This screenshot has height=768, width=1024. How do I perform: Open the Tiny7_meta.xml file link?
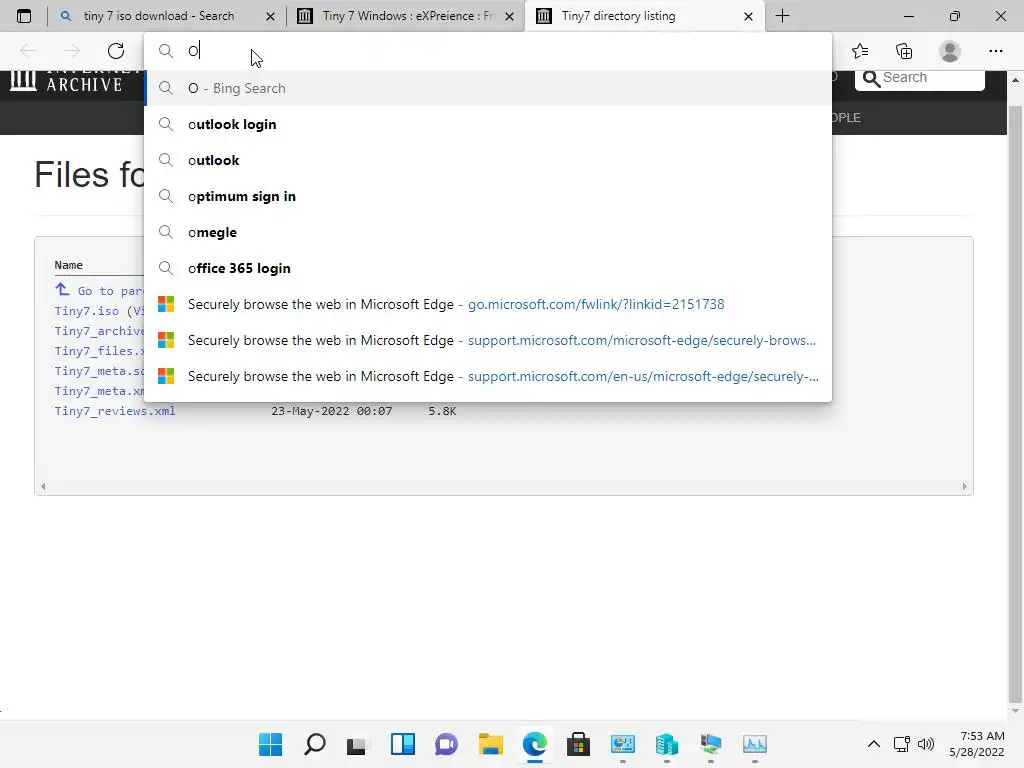click(99, 391)
